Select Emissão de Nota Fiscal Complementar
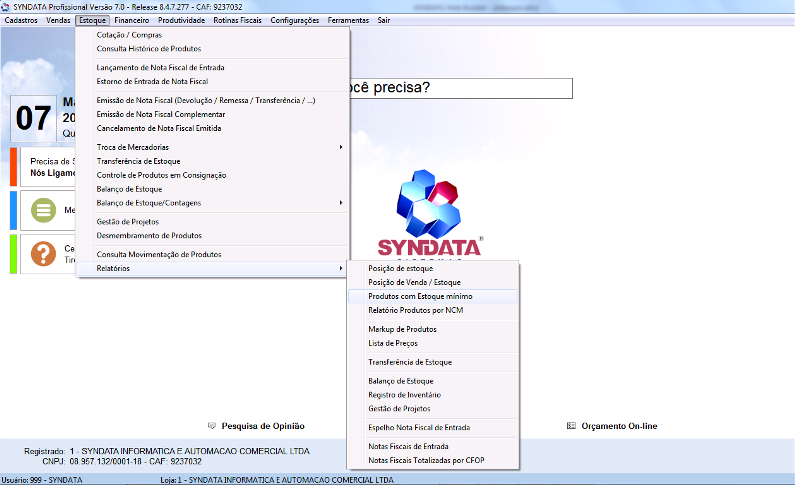The height and width of the screenshot is (485, 795). pyautogui.click(x=213, y=115)
